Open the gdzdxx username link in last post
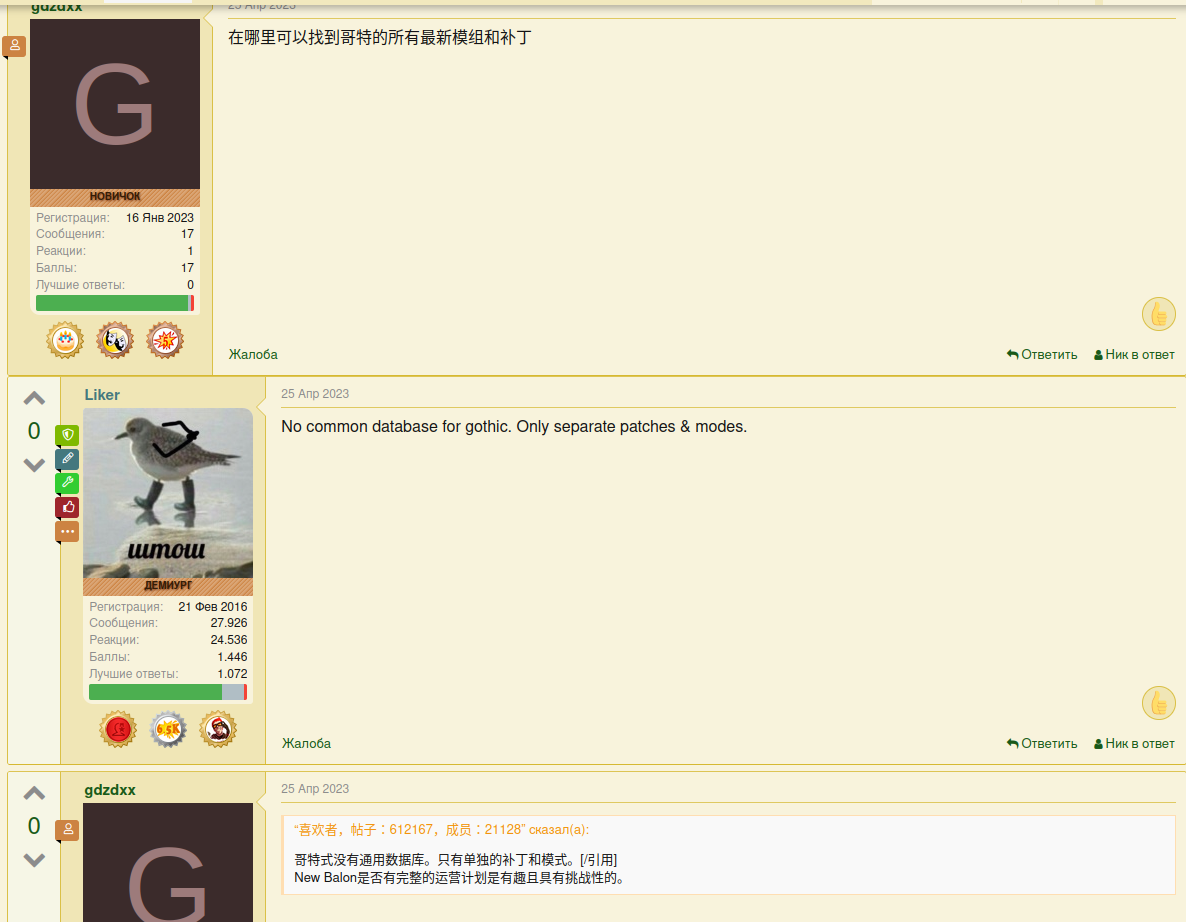This screenshot has height=922, width=1186. click(x=110, y=790)
